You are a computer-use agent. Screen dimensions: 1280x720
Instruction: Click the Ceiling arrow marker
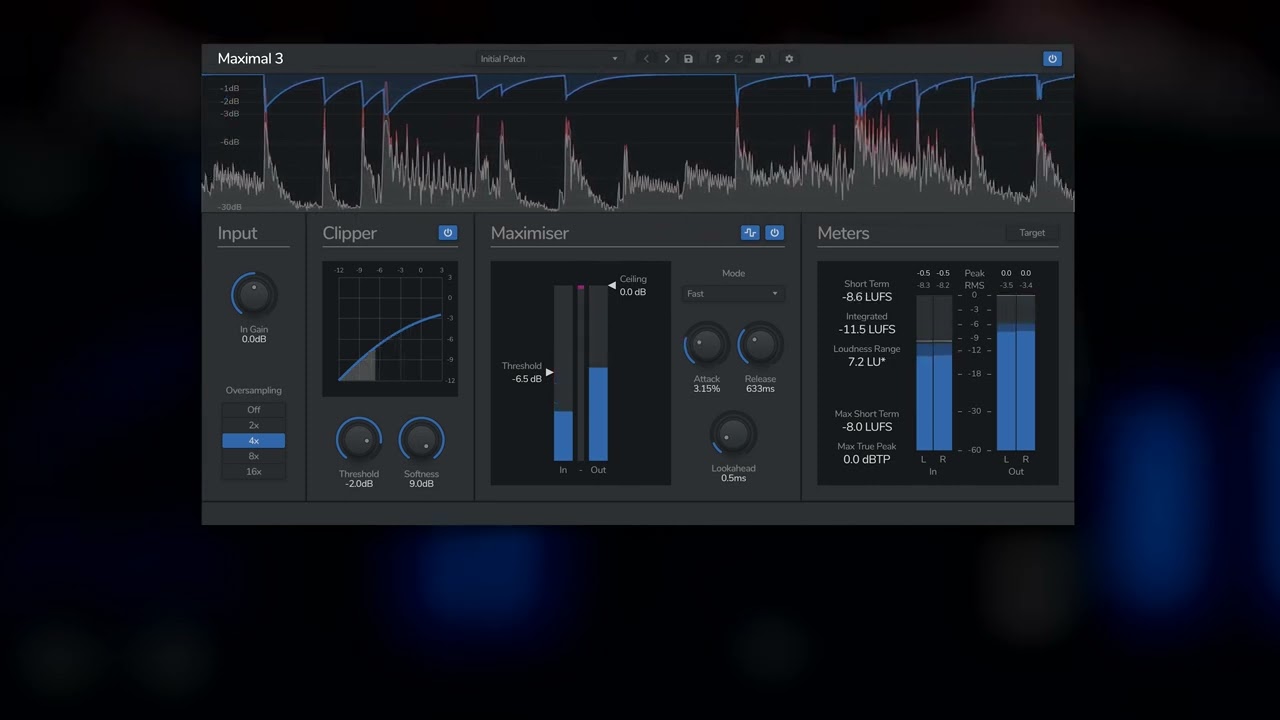[612, 285]
